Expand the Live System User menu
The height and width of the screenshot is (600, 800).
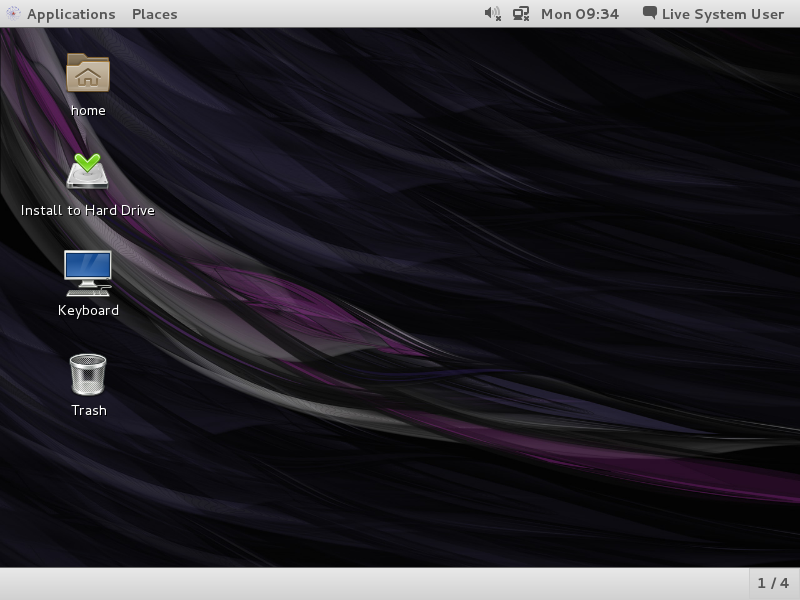pos(722,14)
